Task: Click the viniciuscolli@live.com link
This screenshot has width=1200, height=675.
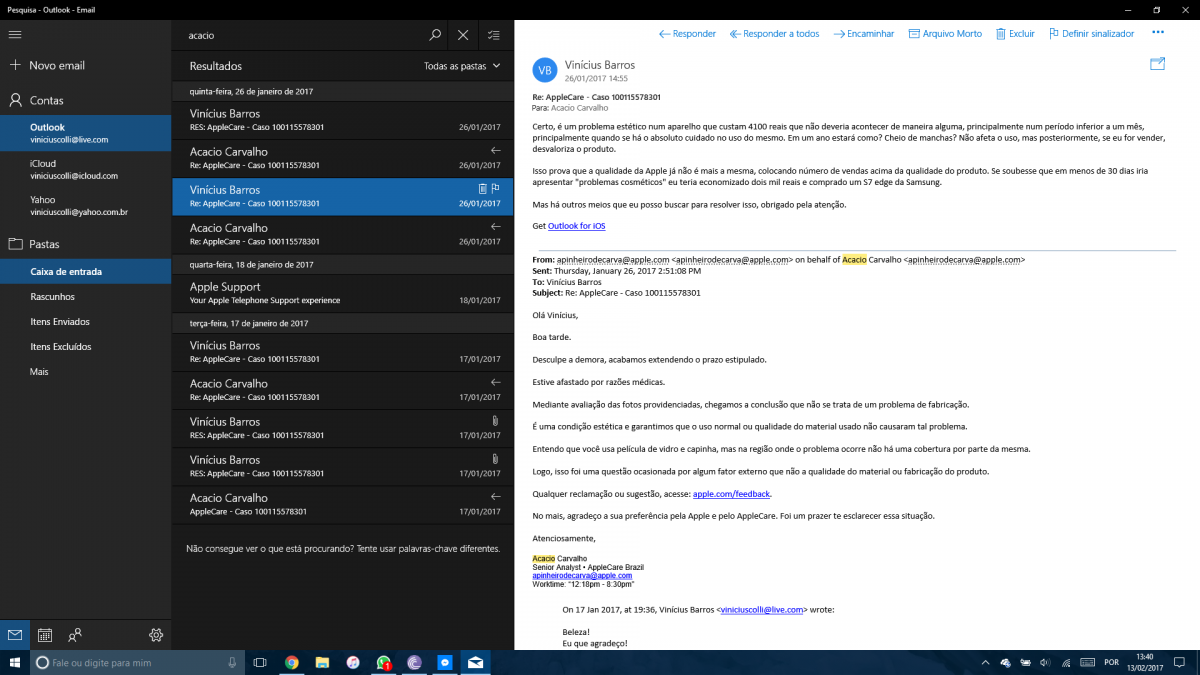Action: coord(762,609)
